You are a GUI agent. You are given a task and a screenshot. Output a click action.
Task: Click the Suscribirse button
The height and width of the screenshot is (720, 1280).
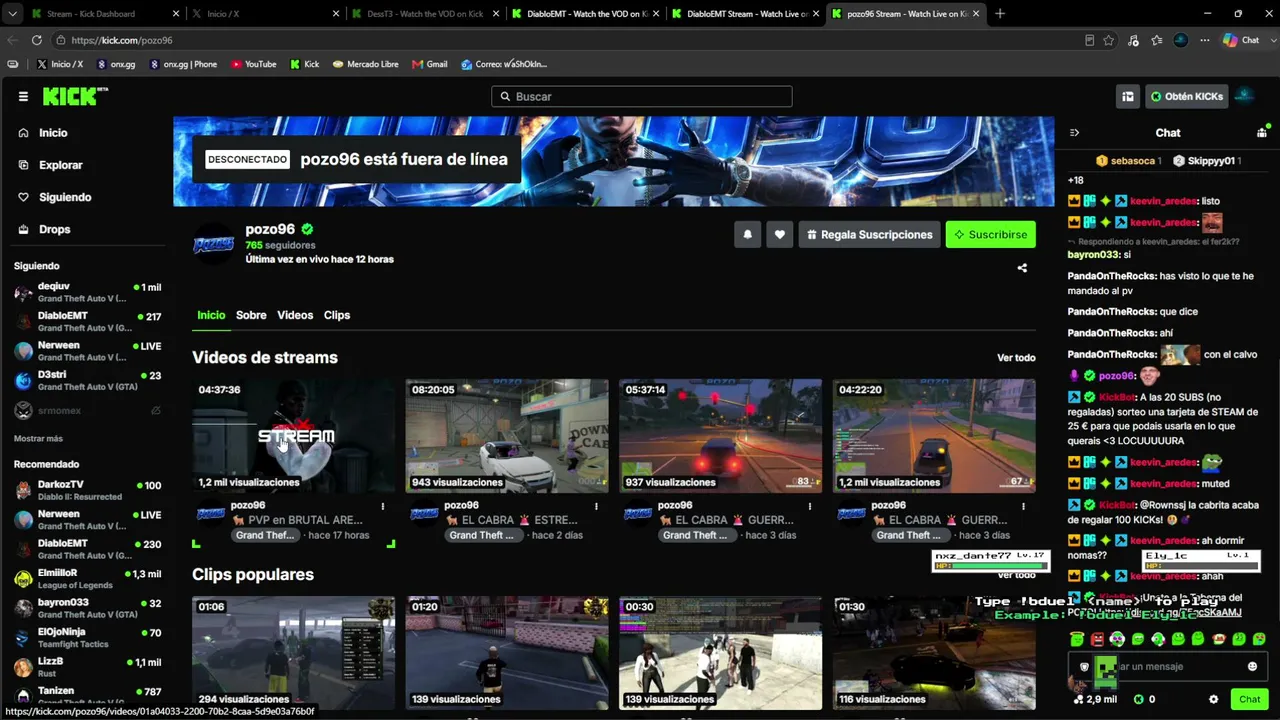[x=991, y=235]
